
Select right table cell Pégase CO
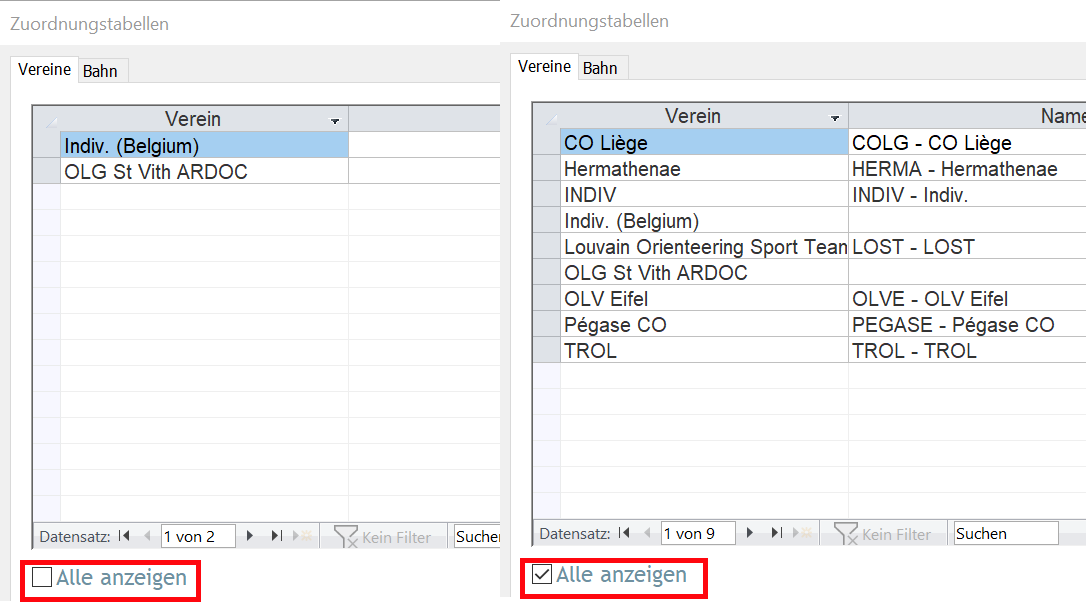(704, 325)
